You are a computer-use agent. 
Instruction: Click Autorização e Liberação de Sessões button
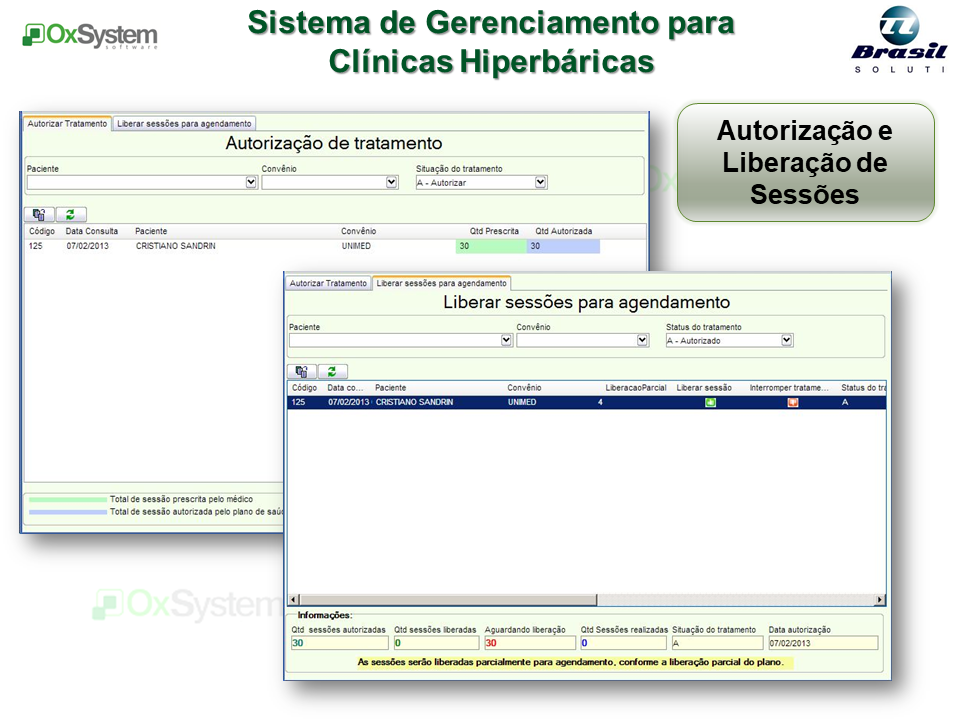(805, 162)
